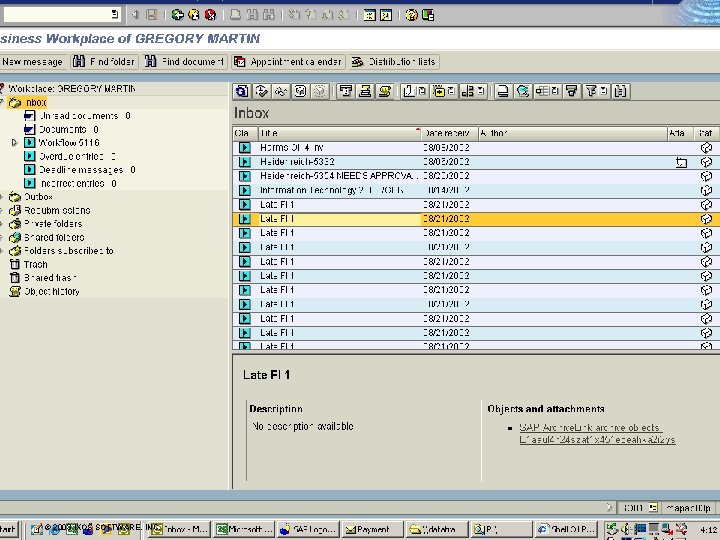Click the Create shortcut icon
Screen dimensions: 720x540
click(x=386, y=15)
